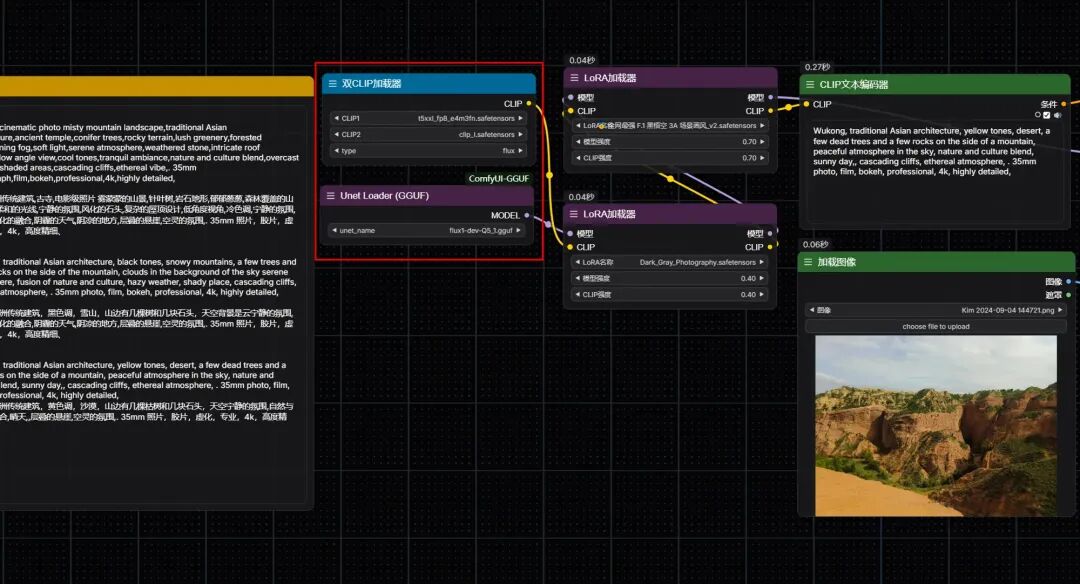This screenshot has width=1080, height=584.
Task: Click next arrow on the unet_name field
Action: pos(519,231)
